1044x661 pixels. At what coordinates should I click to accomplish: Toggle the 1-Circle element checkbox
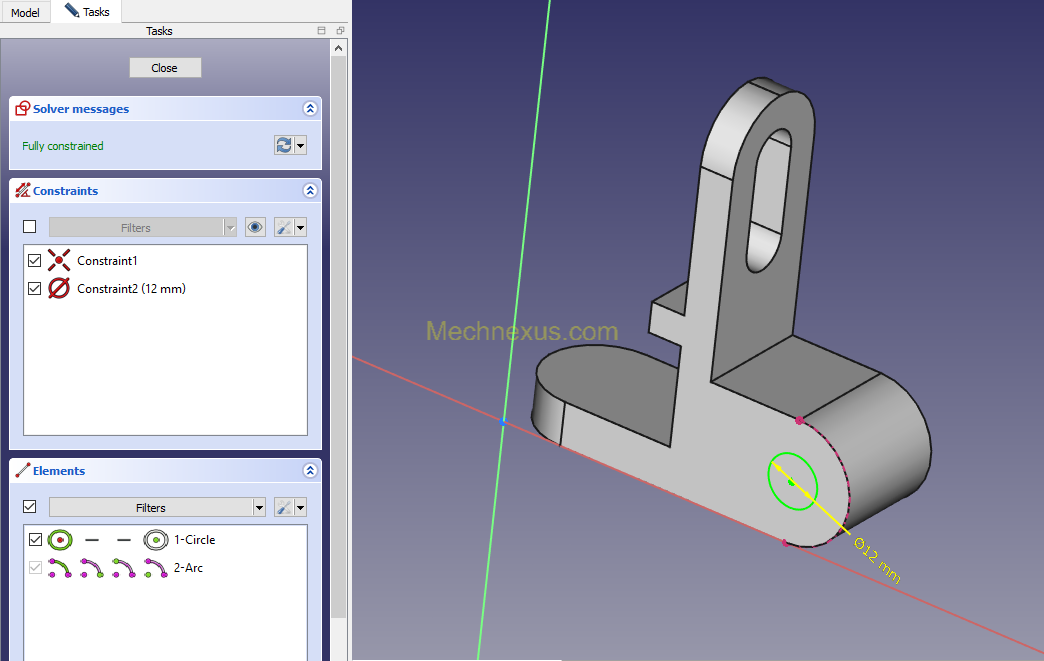click(35, 540)
